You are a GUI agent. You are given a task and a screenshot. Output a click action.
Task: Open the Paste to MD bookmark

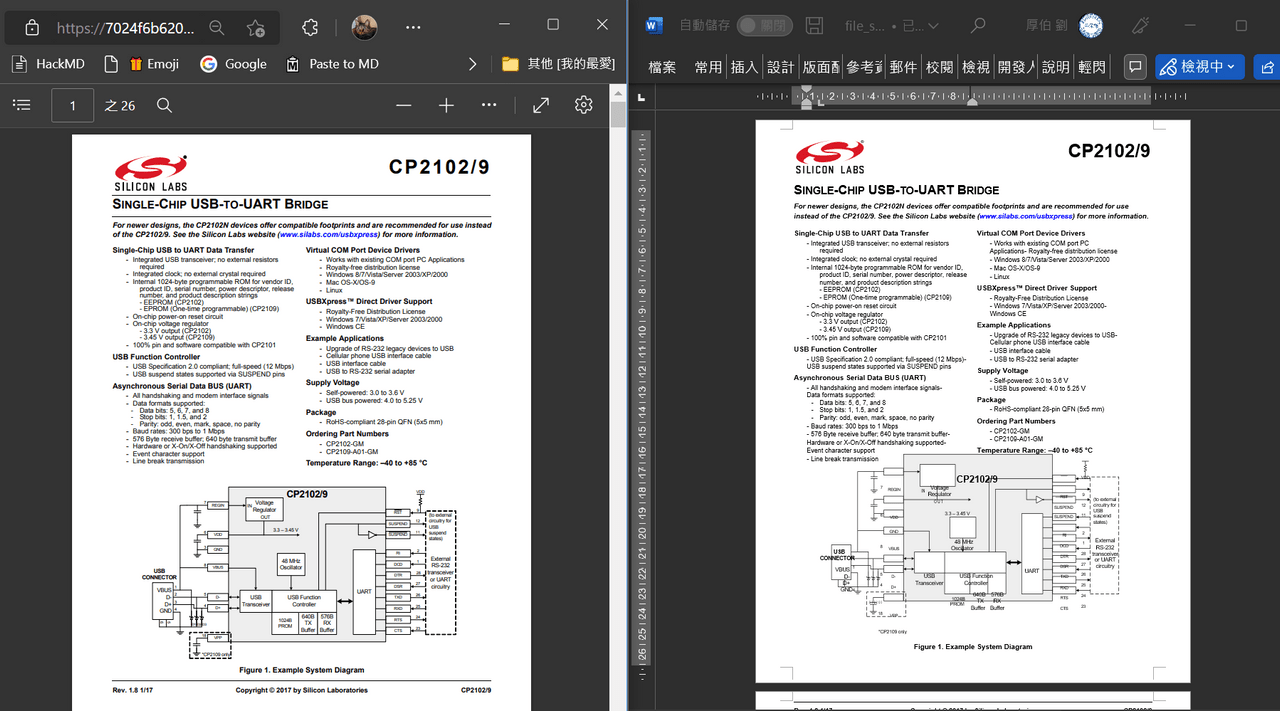pyautogui.click(x=332, y=64)
